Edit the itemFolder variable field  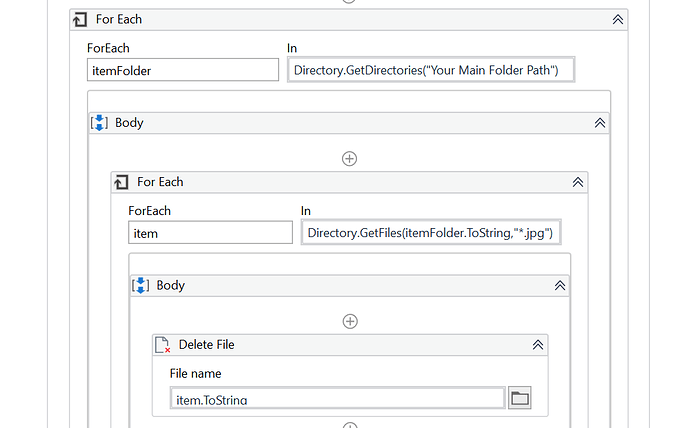[x=183, y=70]
